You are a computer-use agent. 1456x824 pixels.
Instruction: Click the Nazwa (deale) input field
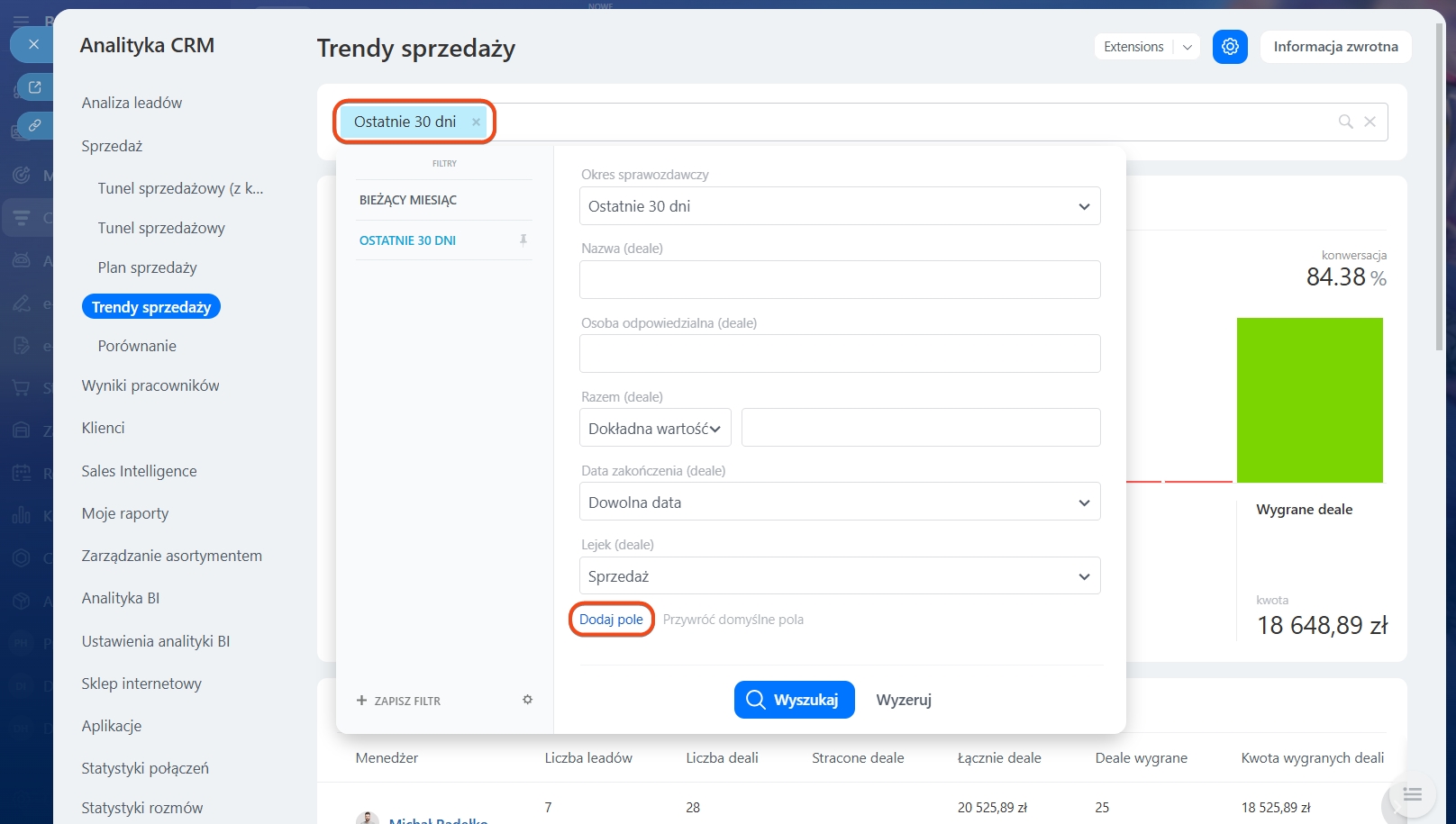pyautogui.click(x=839, y=280)
